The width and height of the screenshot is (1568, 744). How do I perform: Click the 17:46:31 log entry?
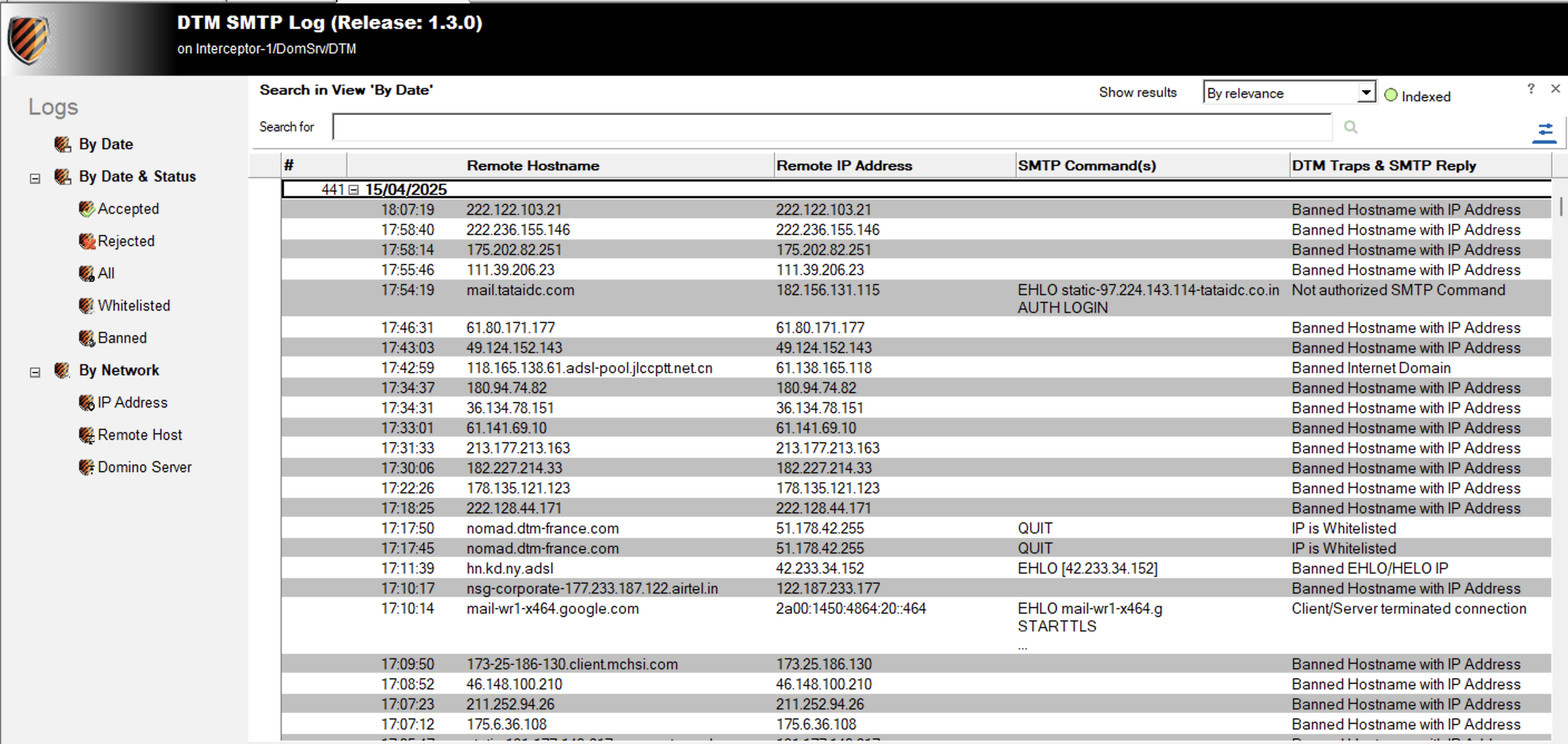tap(915, 327)
